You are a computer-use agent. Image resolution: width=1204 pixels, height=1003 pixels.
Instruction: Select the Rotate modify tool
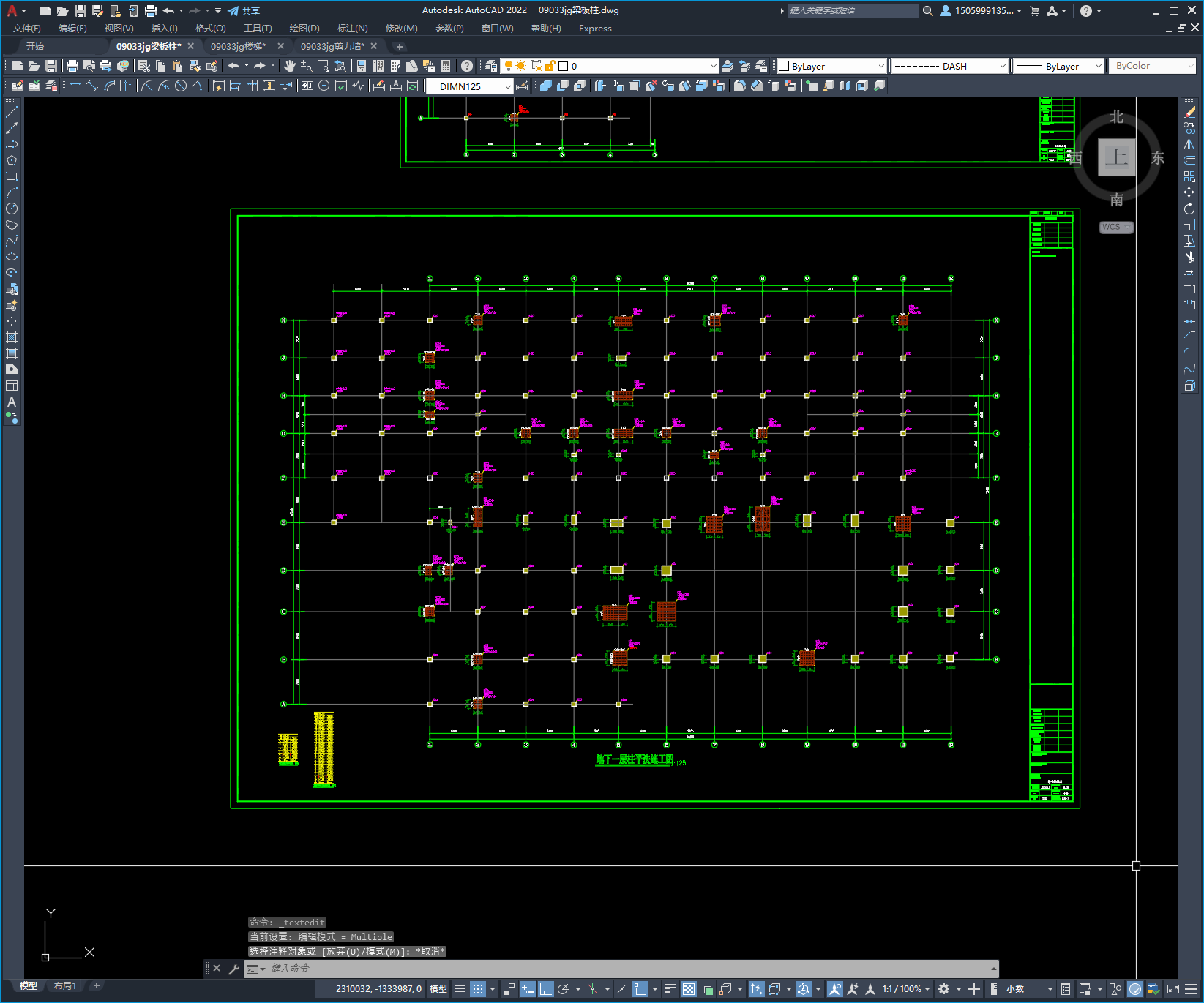click(x=1189, y=209)
